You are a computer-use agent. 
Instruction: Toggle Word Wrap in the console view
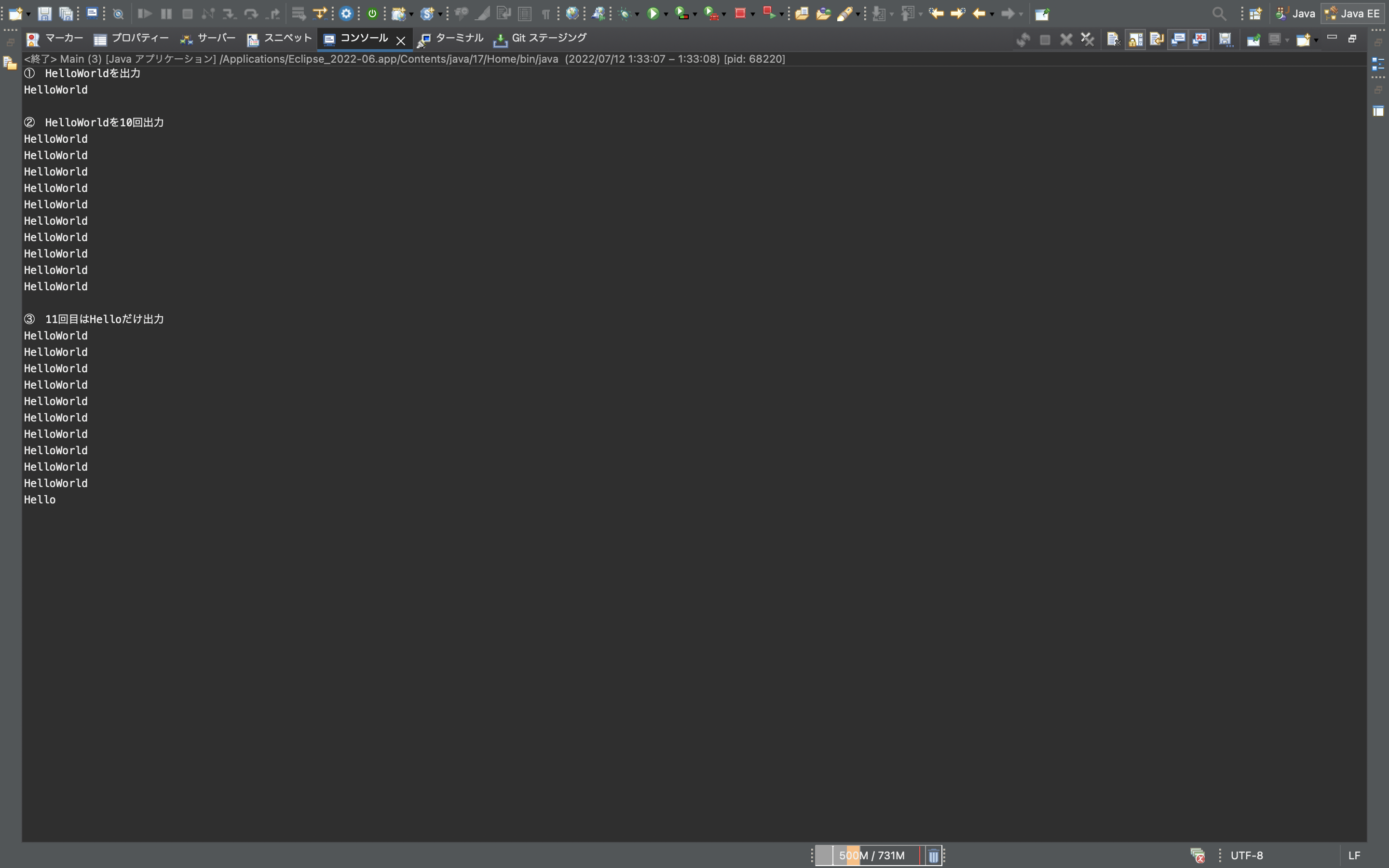click(1157, 39)
